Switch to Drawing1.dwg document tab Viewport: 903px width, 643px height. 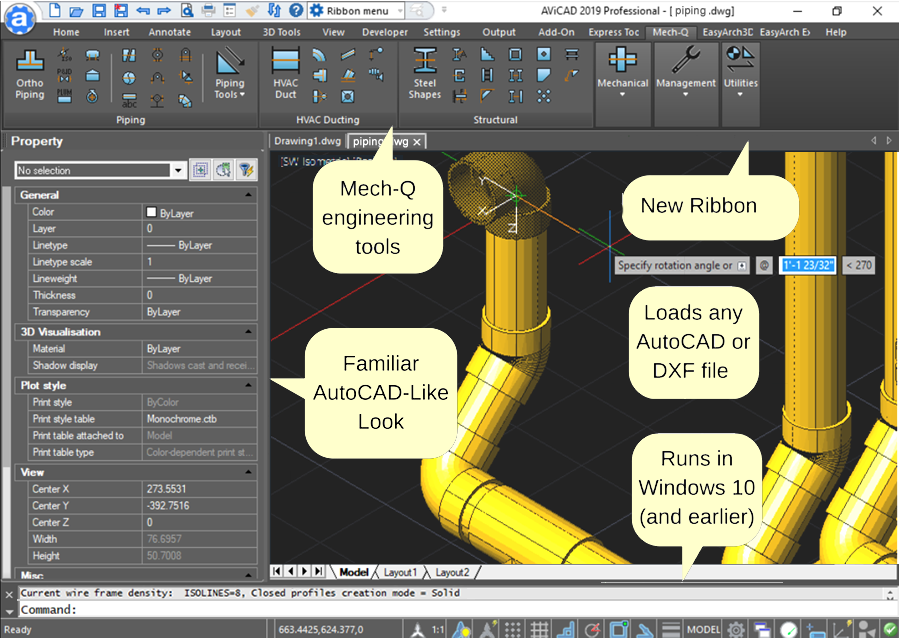(x=308, y=141)
